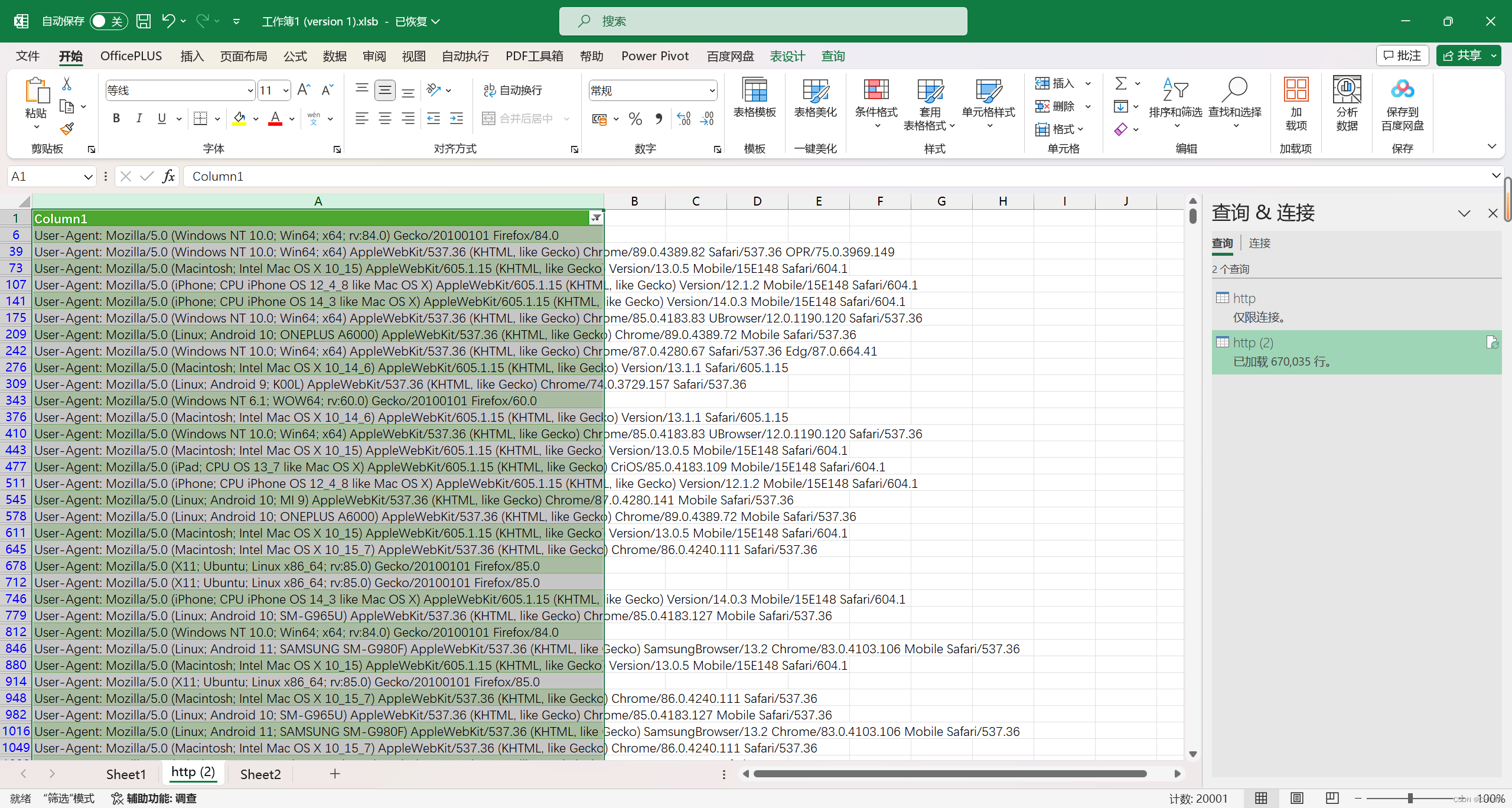Click the Share button (共享)
1512x808 pixels.
tap(1462, 56)
